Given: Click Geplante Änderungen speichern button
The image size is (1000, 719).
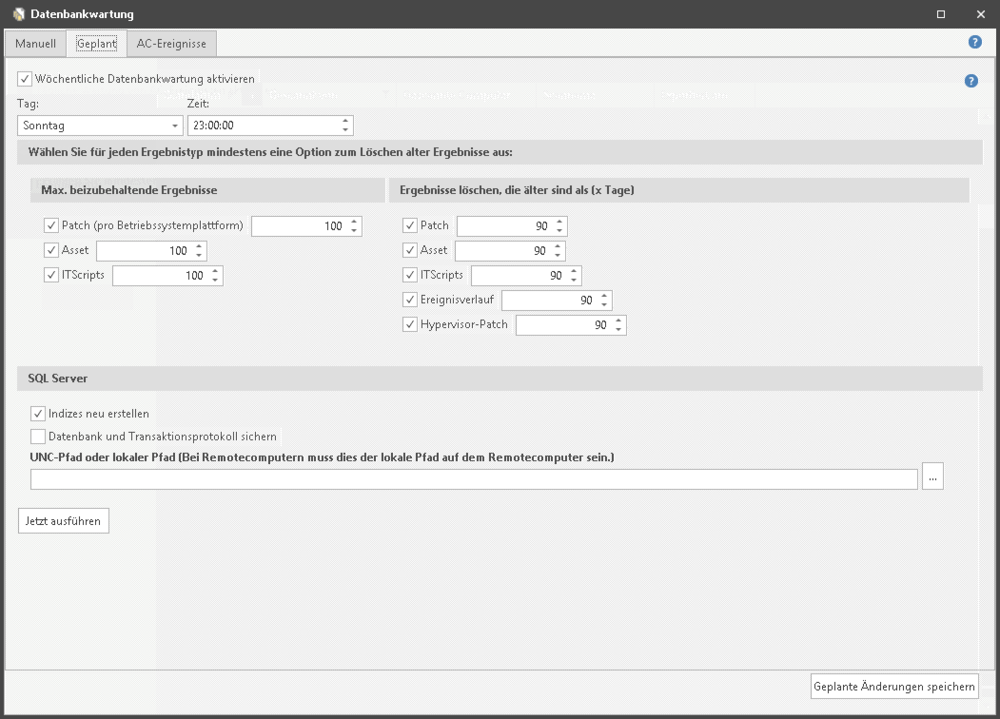Looking at the screenshot, I should pyautogui.click(x=894, y=686).
